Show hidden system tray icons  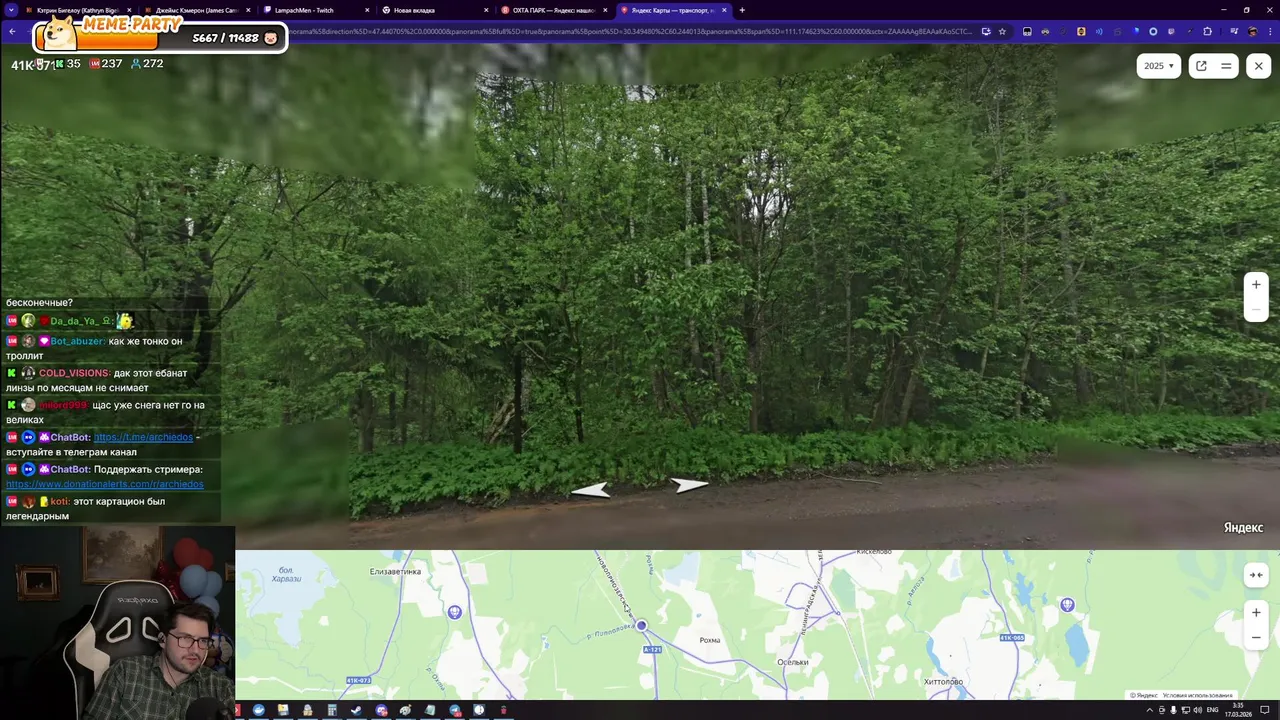pos(1149,710)
